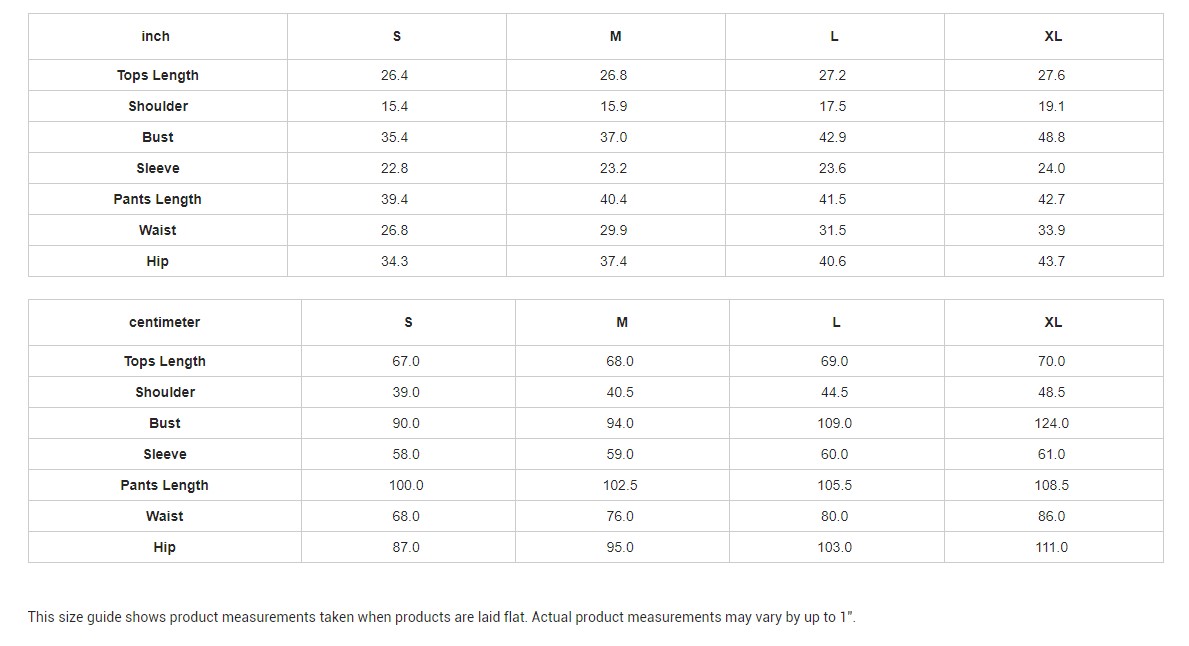Image resolution: width=1189 pixels, height=646 pixels.
Task: Click Pants Length value 100.0
Action: 408,485
